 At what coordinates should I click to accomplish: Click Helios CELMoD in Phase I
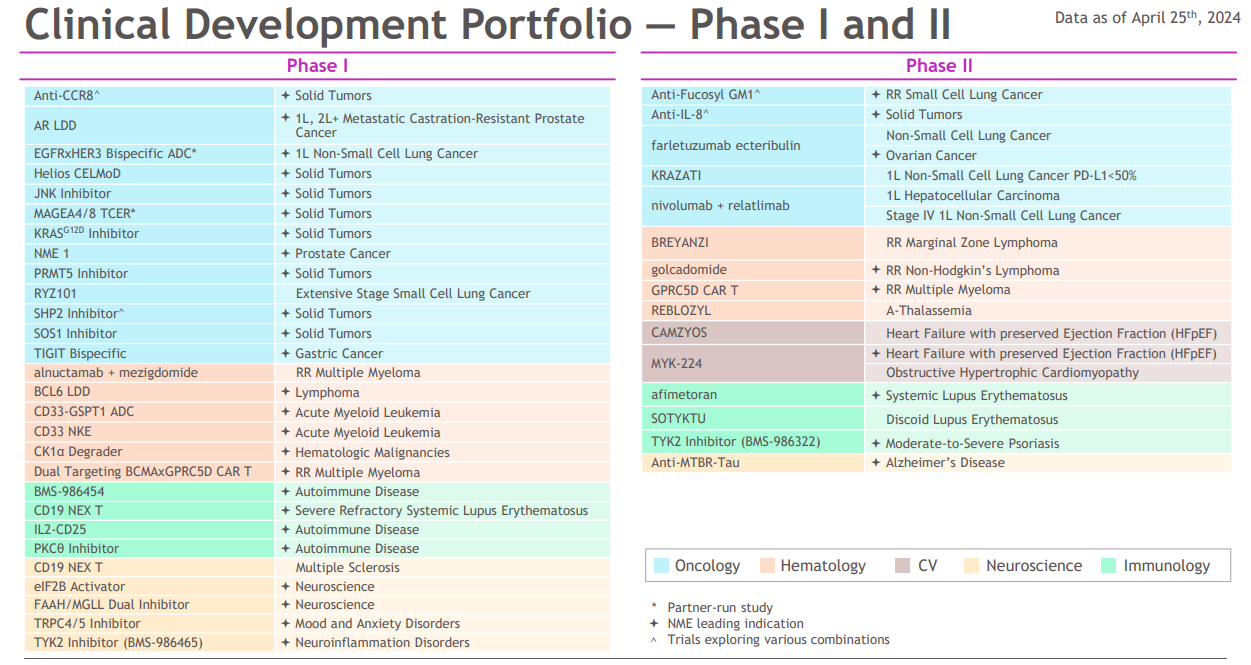coord(77,174)
